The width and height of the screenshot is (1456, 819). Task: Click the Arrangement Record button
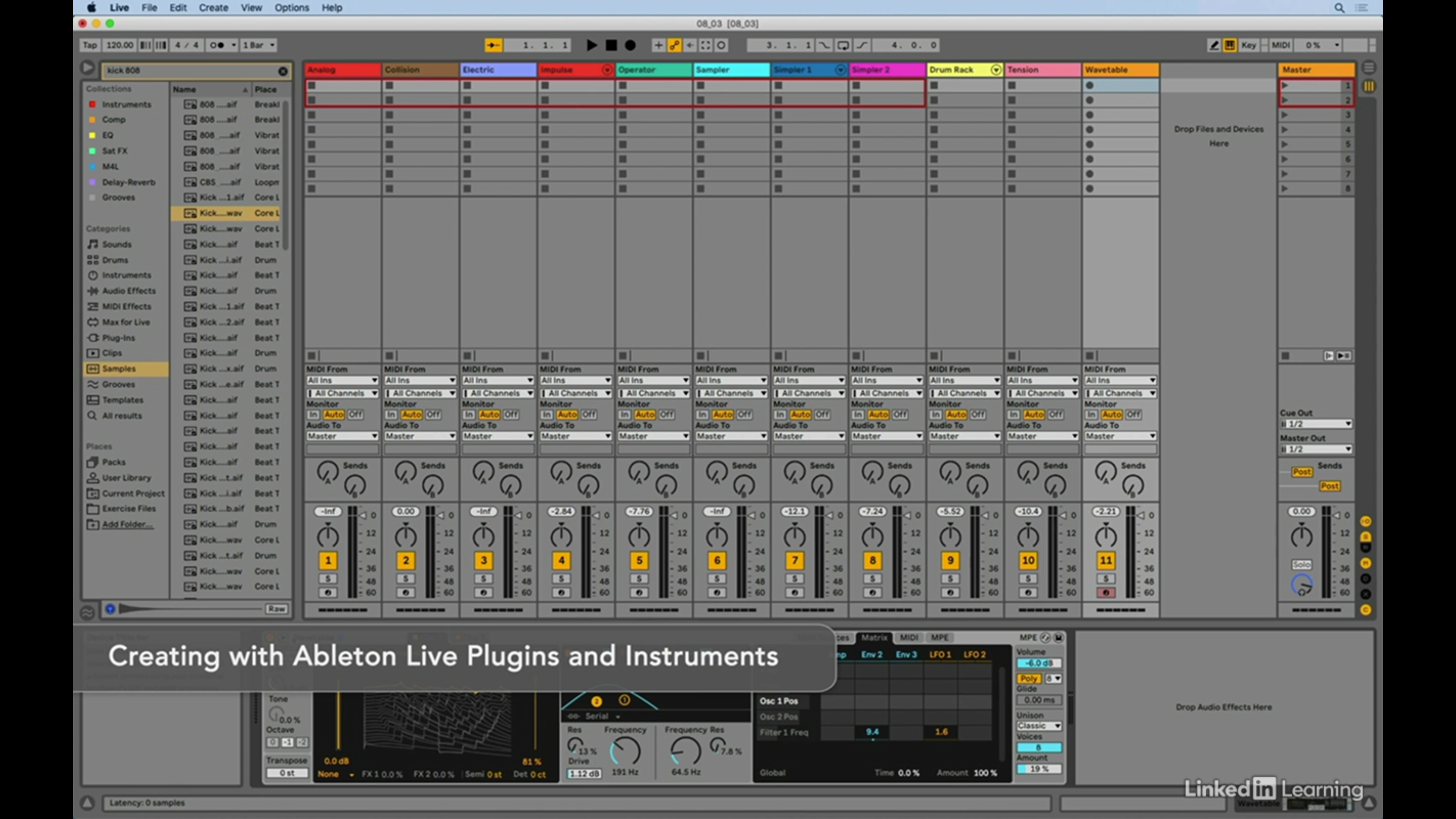point(630,45)
